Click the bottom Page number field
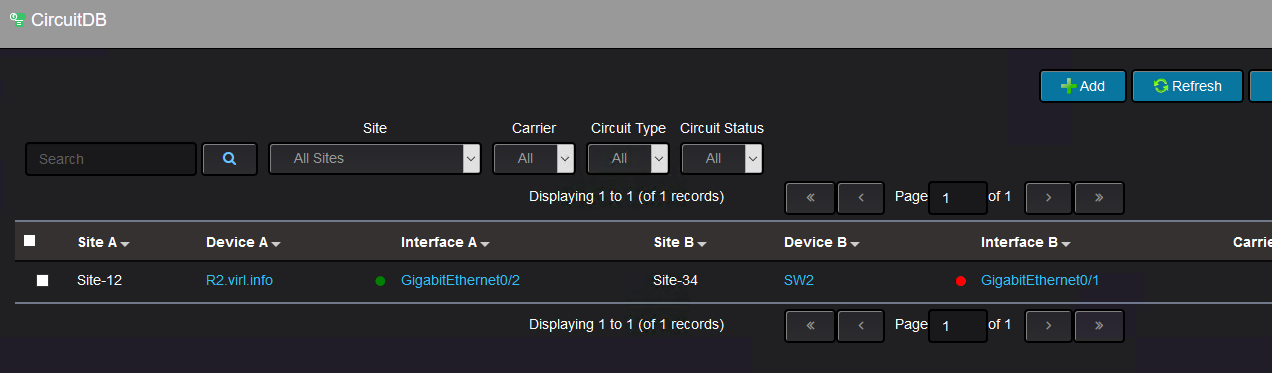The image size is (1272, 373). click(x=958, y=326)
